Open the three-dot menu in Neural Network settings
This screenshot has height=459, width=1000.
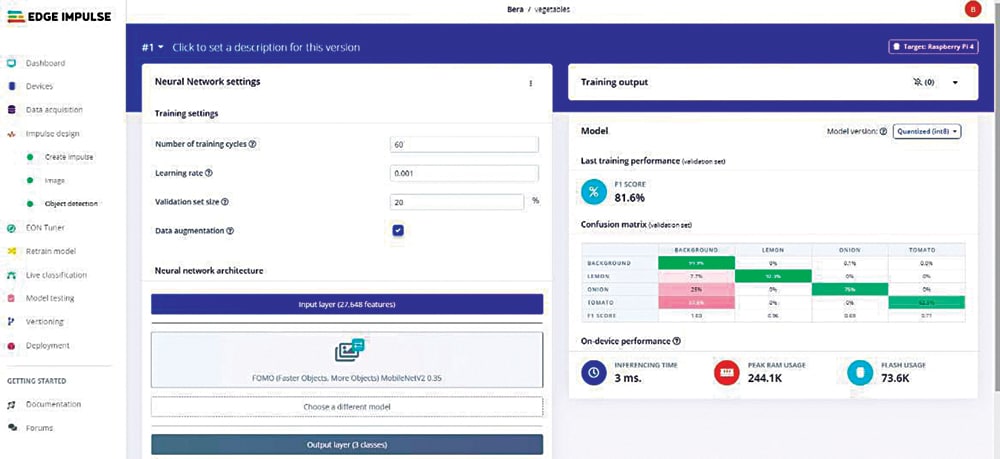click(x=531, y=83)
